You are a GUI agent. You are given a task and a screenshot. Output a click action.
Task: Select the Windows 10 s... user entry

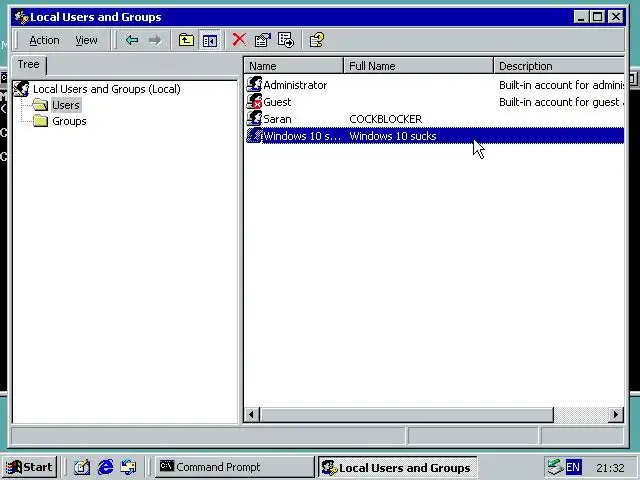(434, 136)
